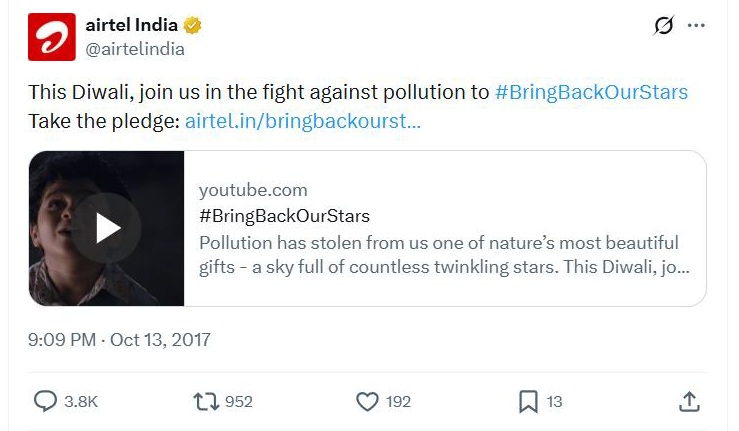The height and width of the screenshot is (431, 739).
Task: Open the Grok slashed-circle icon
Action: 663,26
